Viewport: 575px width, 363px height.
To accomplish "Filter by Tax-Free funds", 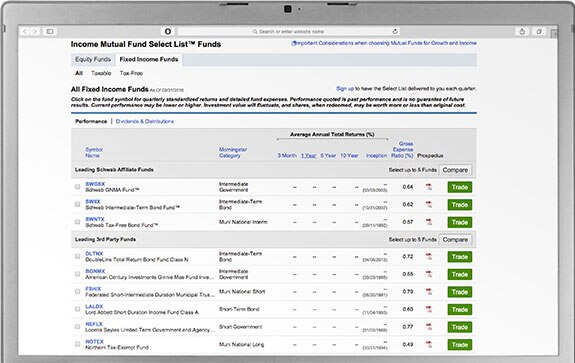I will pyautogui.click(x=131, y=73).
